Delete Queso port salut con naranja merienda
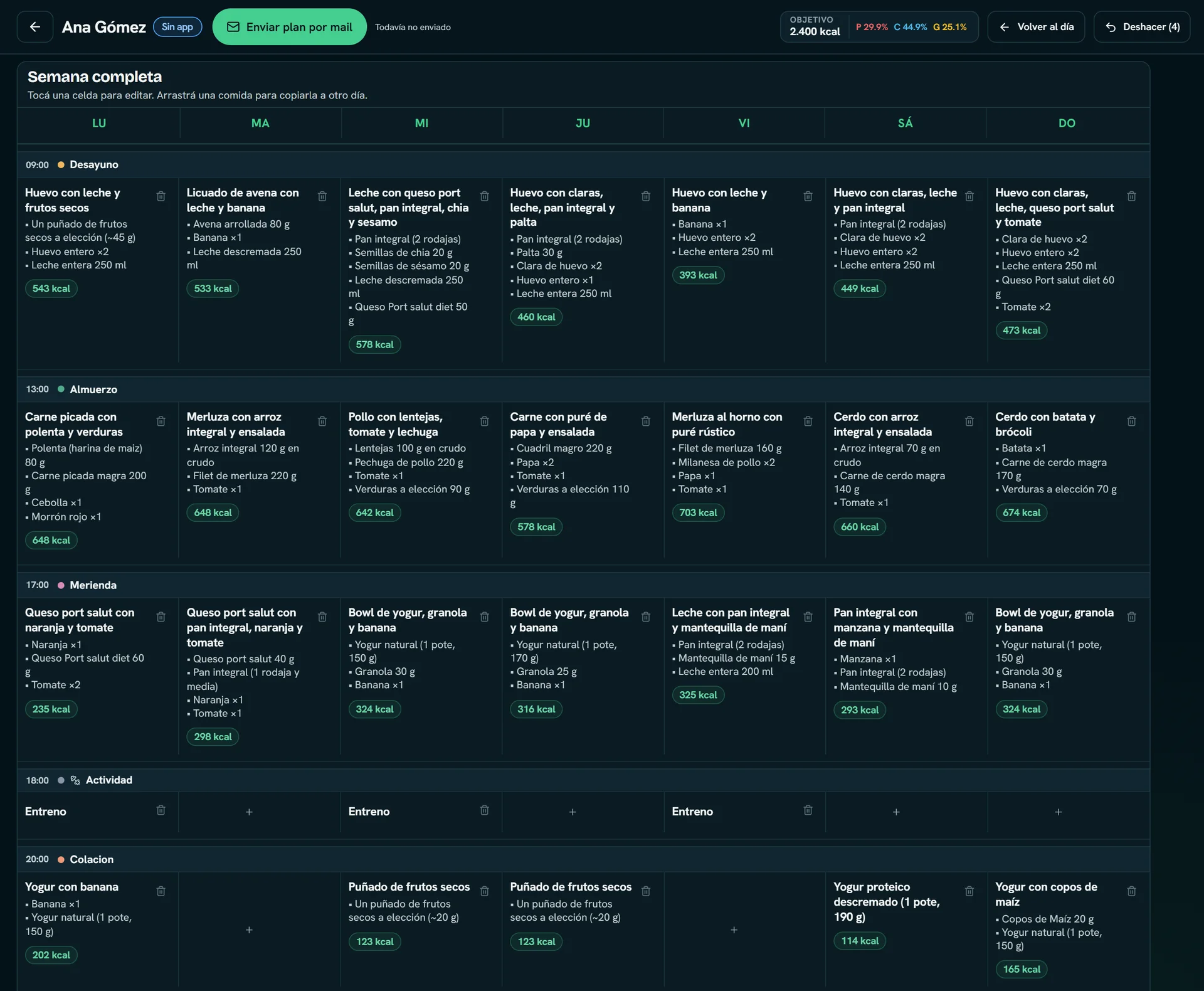 tap(161, 617)
